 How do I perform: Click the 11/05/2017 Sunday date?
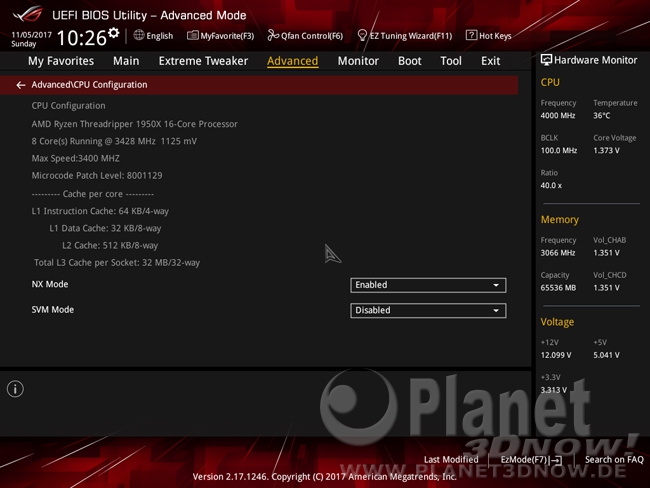point(31,39)
